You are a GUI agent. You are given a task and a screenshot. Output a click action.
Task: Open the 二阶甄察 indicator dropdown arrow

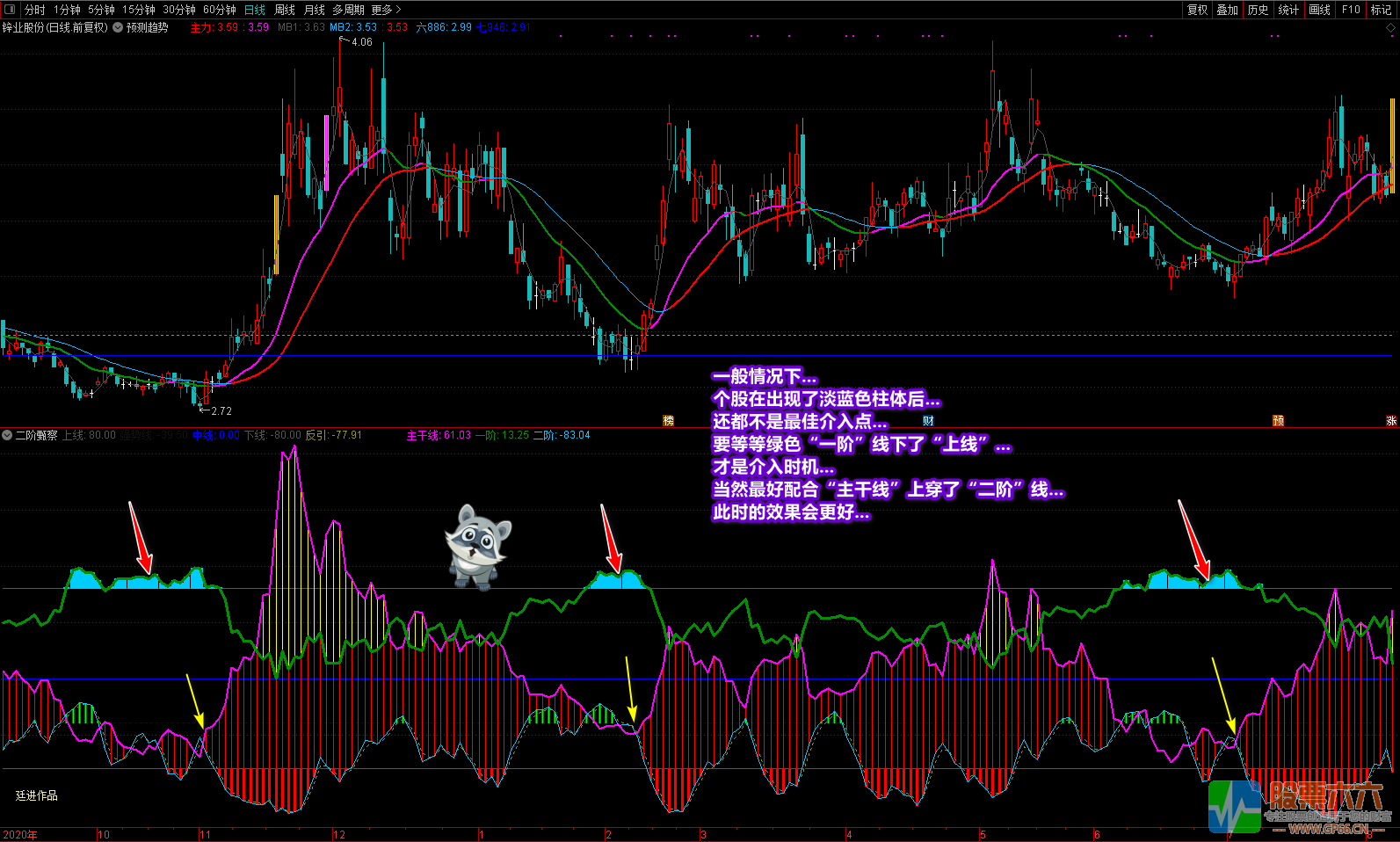[x=7, y=435]
